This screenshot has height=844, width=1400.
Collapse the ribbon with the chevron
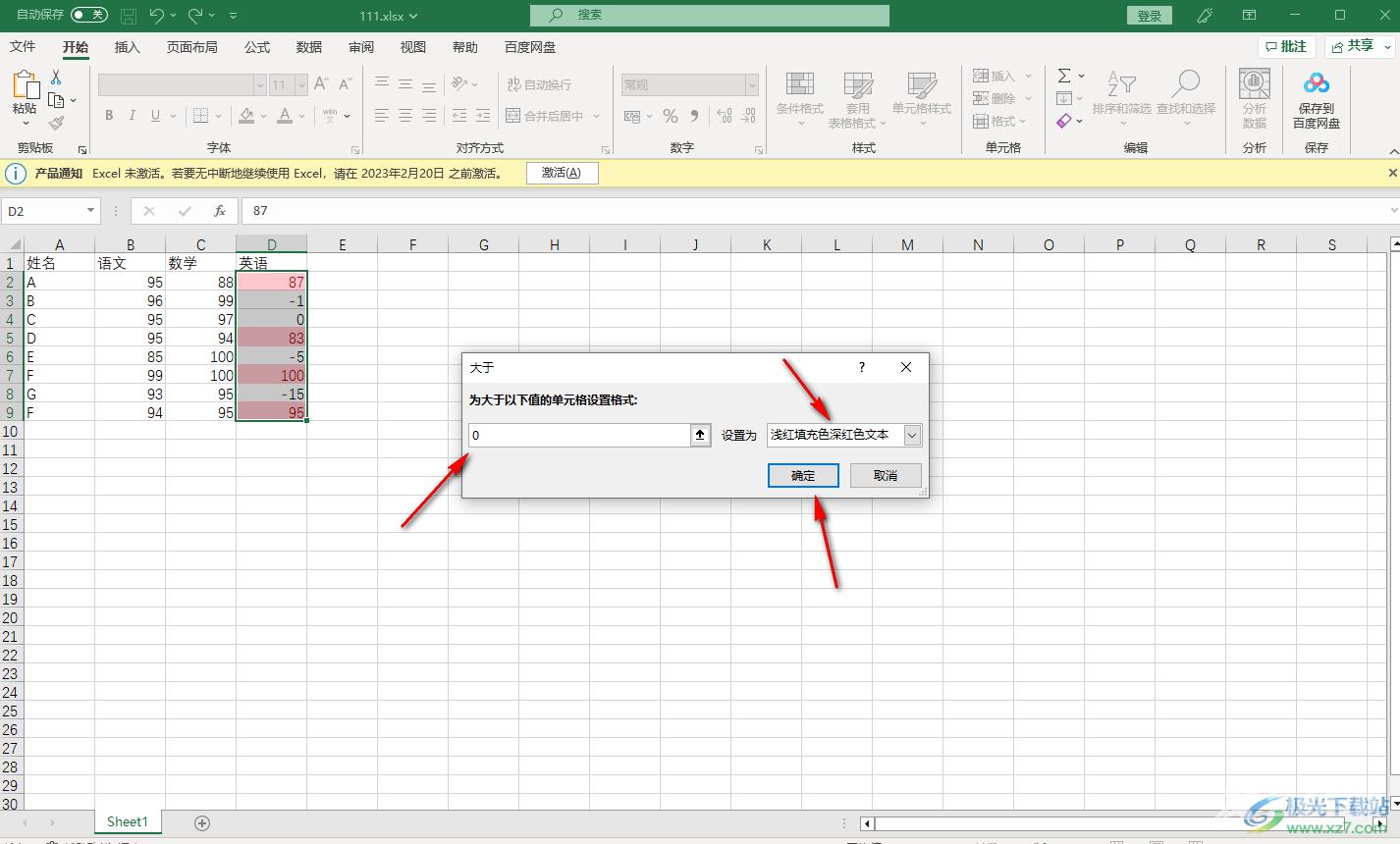click(x=1392, y=151)
